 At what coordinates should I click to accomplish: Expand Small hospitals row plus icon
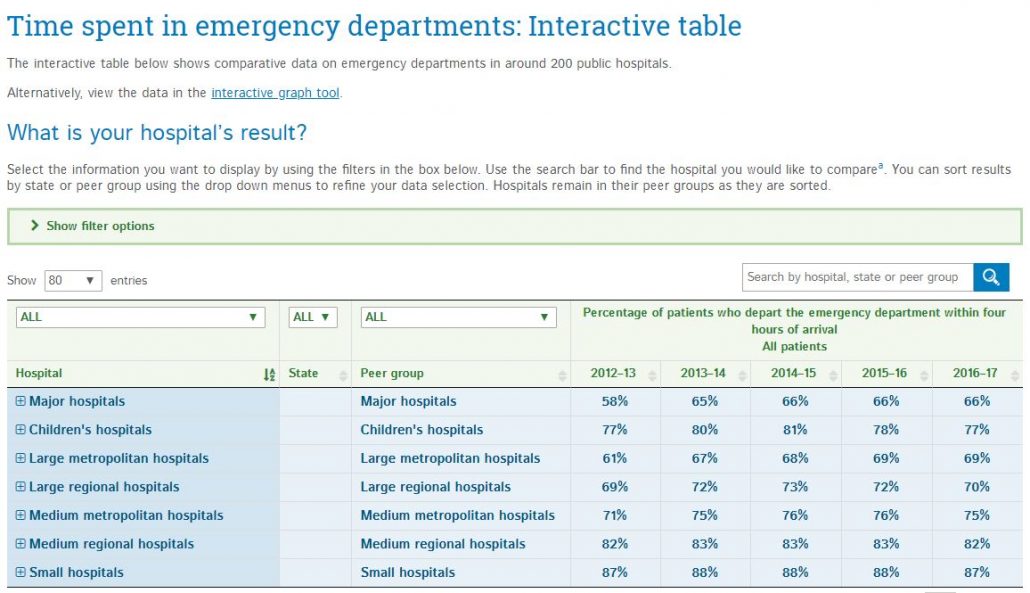[21, 573]
